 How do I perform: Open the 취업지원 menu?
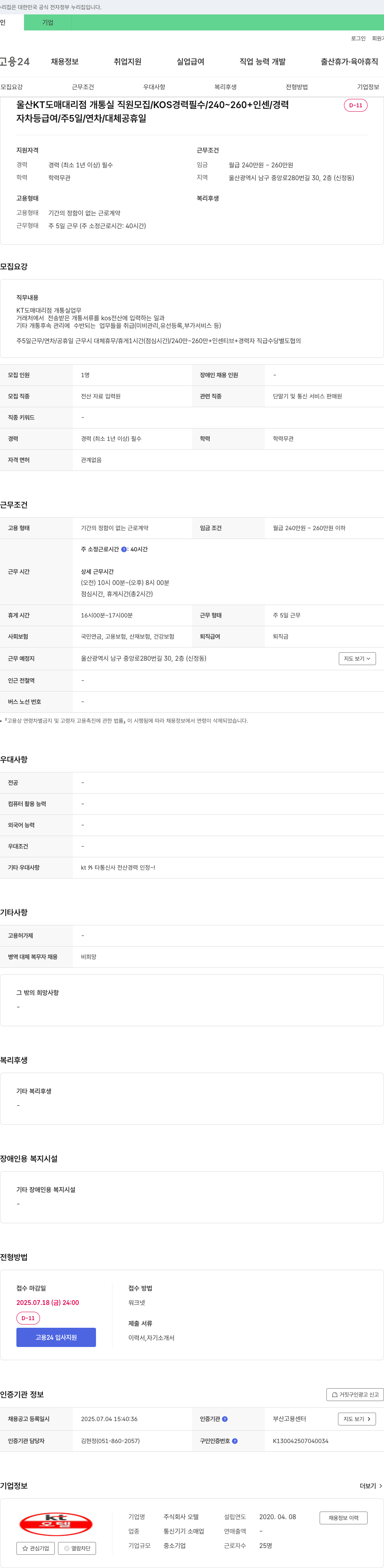tap(128, 62)
